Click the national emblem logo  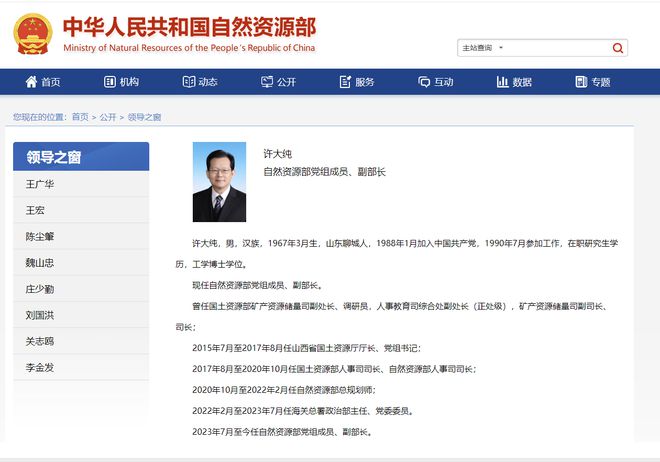[34, 34]
